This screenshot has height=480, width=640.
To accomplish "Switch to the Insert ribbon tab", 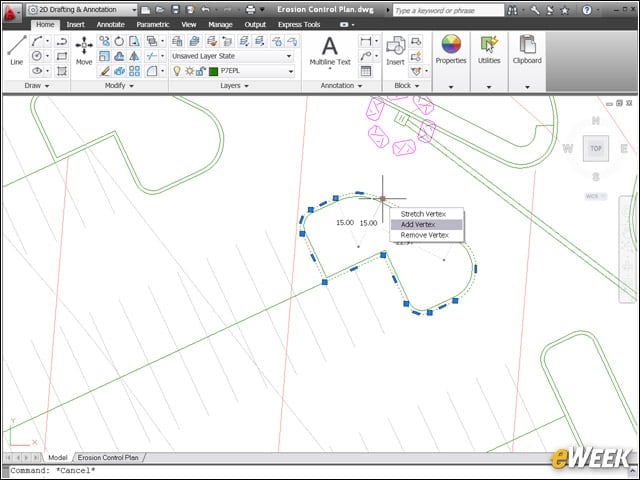I will tap(76, 25).
